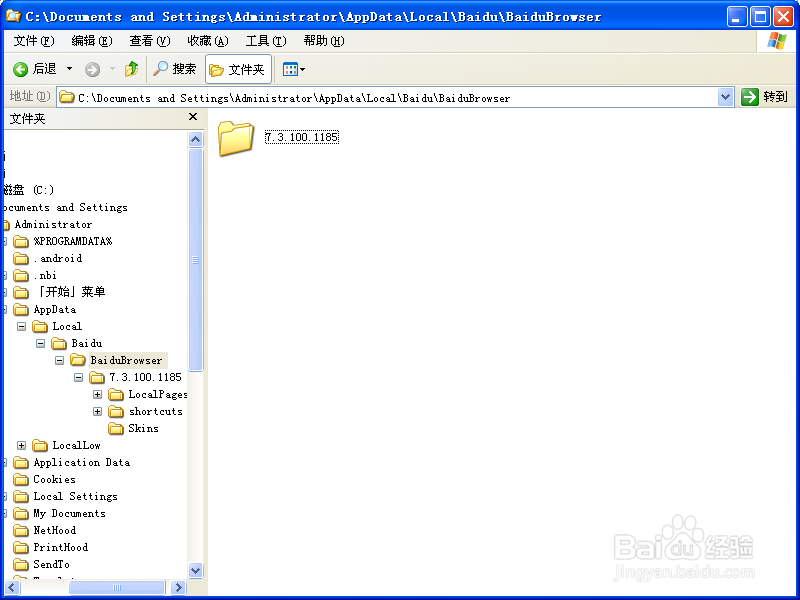
Task: Expand the LocalPages tree node
Action: [97, 394]
